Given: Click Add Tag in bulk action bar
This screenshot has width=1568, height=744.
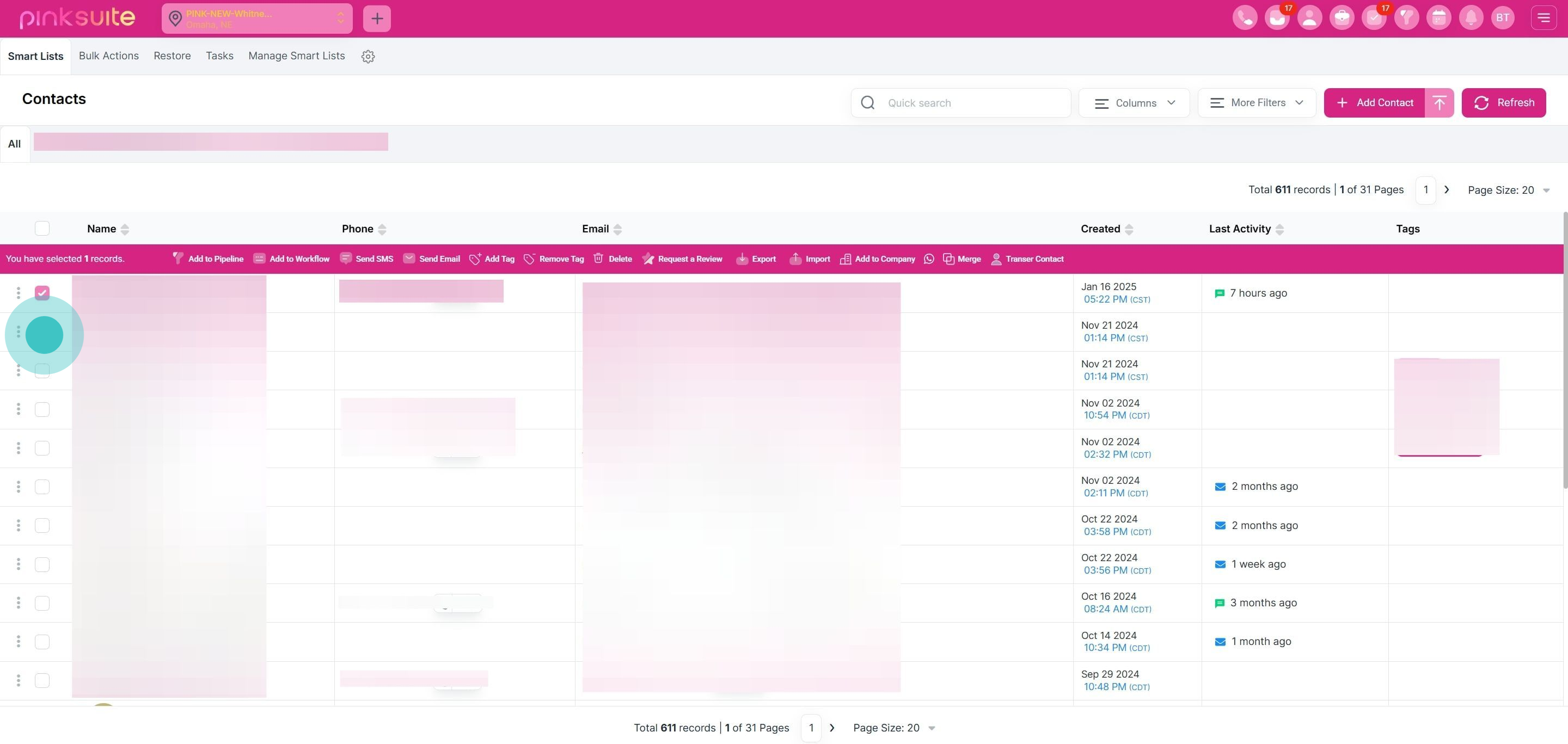Looking at the screenshot, I should click(492, 259).
